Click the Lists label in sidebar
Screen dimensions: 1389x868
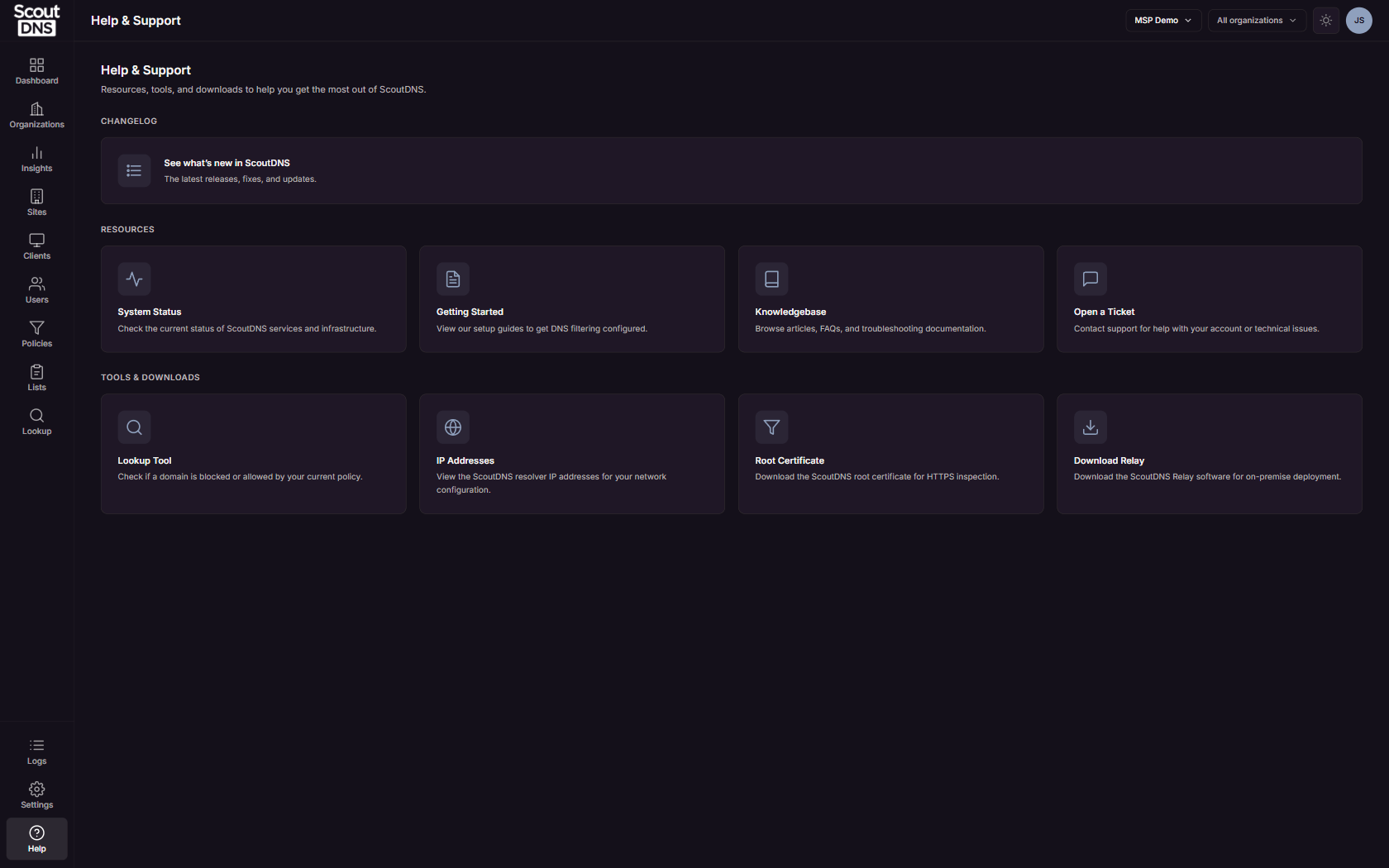click(x=36, y=388)
